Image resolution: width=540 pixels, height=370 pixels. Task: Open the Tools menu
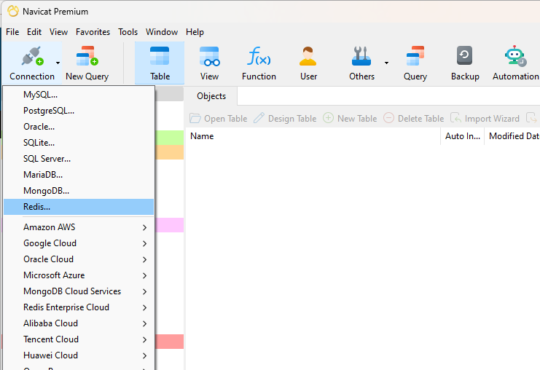(x=128, y=32)
